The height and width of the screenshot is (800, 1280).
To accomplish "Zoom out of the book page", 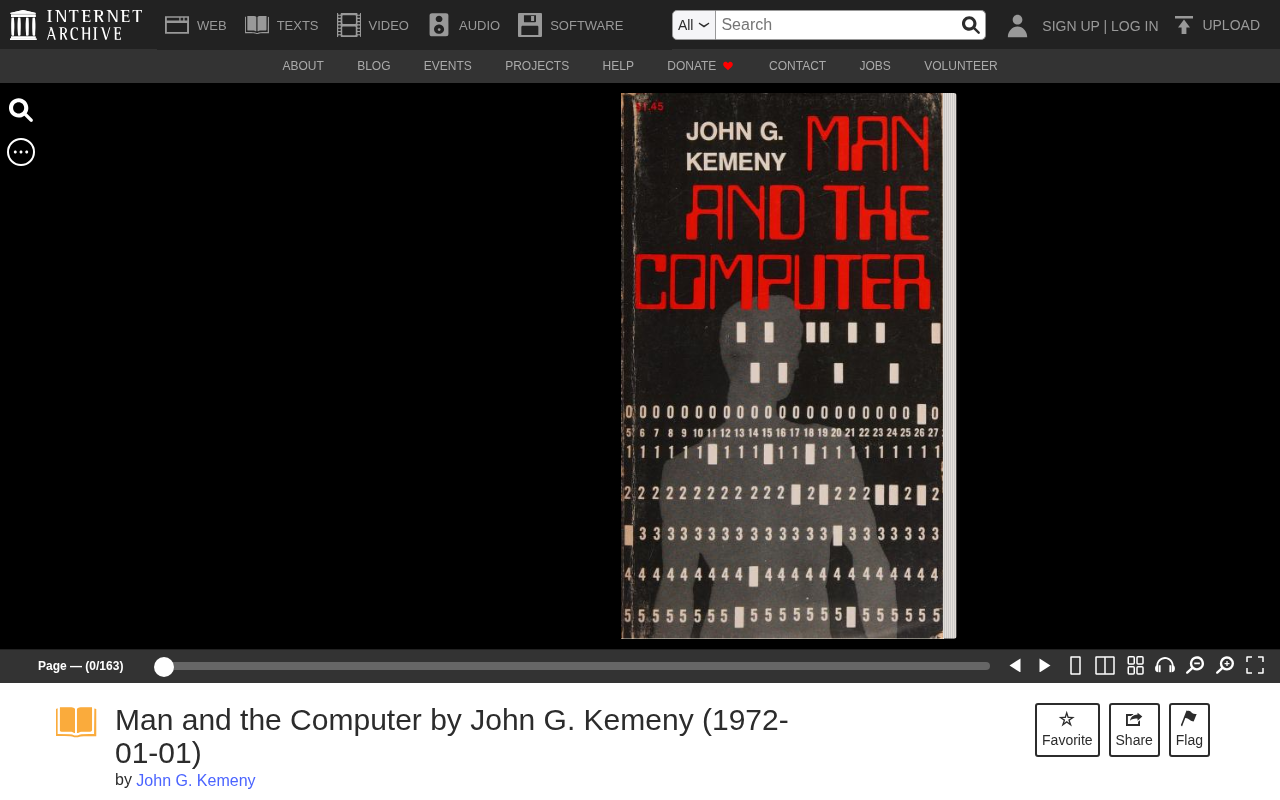I will 1195,666.
